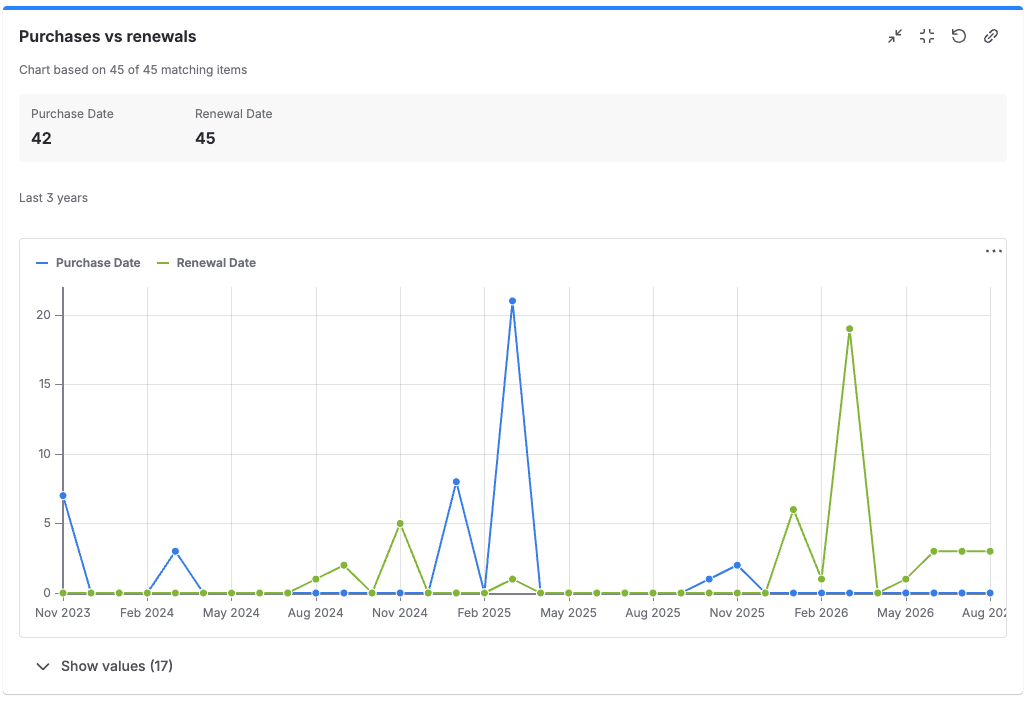Click the "Aug 2024" axis label

[315, 613]
